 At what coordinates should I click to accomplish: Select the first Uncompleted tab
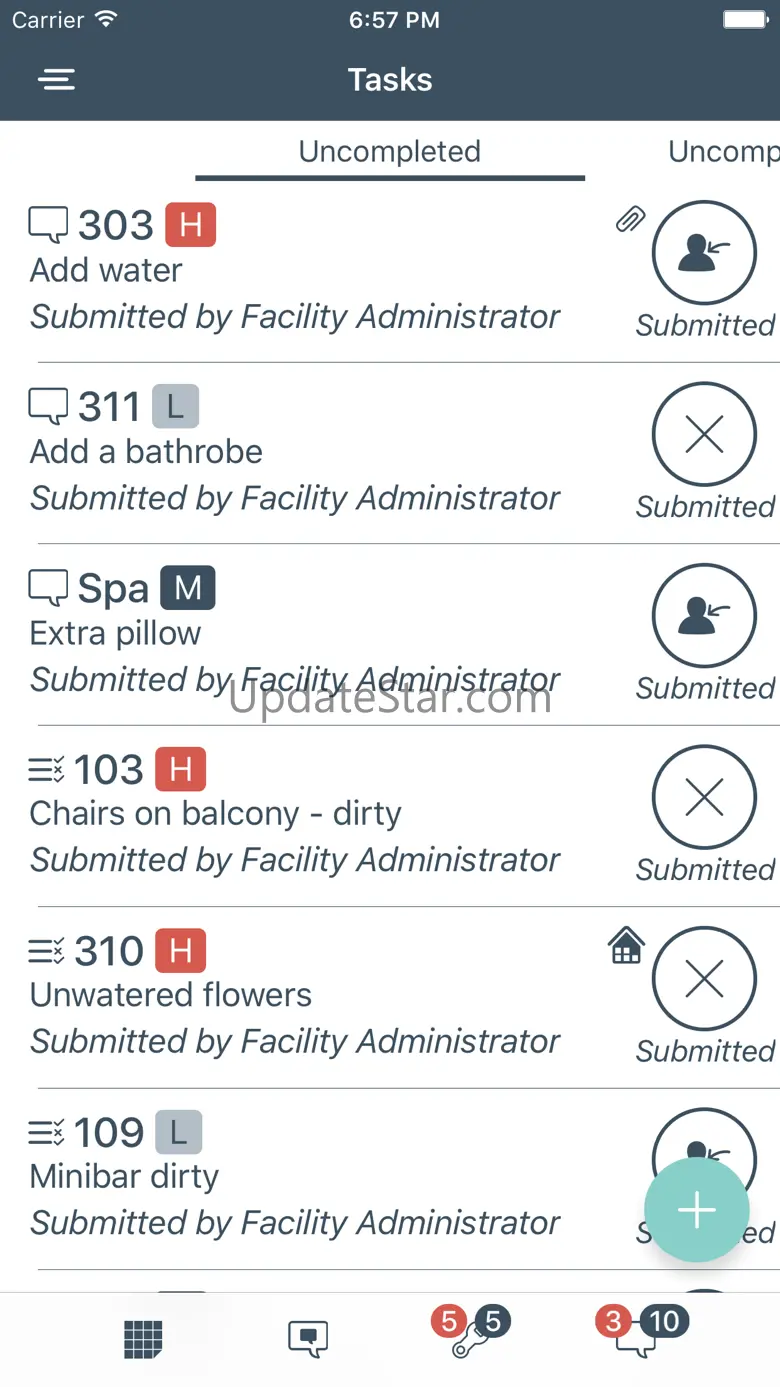click(x=389, y=152)
